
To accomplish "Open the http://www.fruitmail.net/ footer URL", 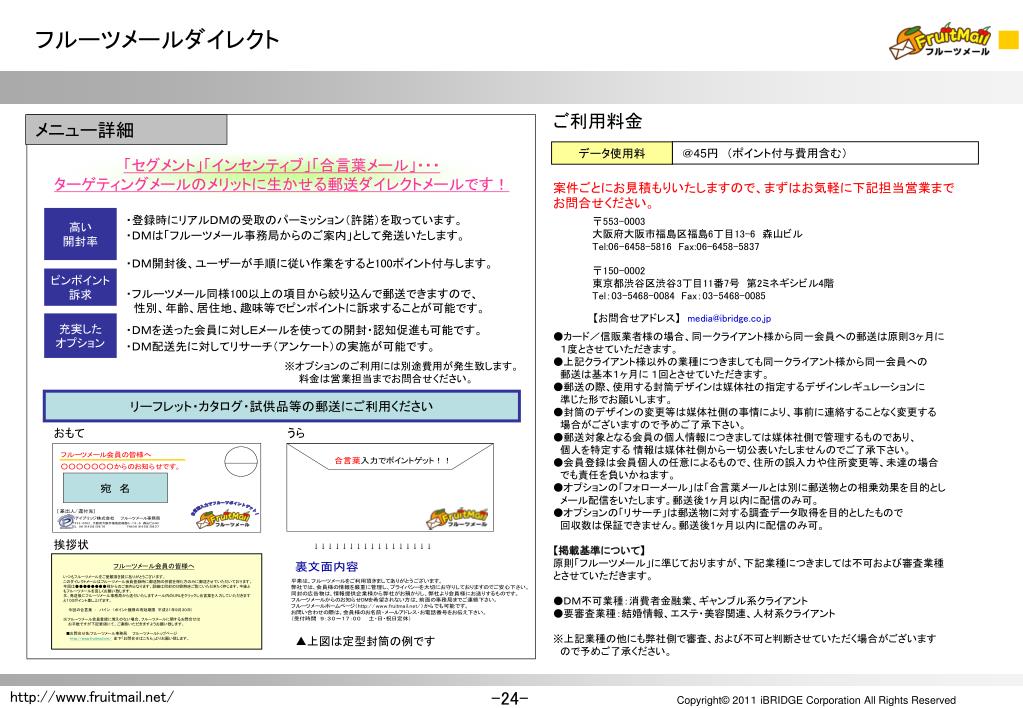I will pos(91,697).
